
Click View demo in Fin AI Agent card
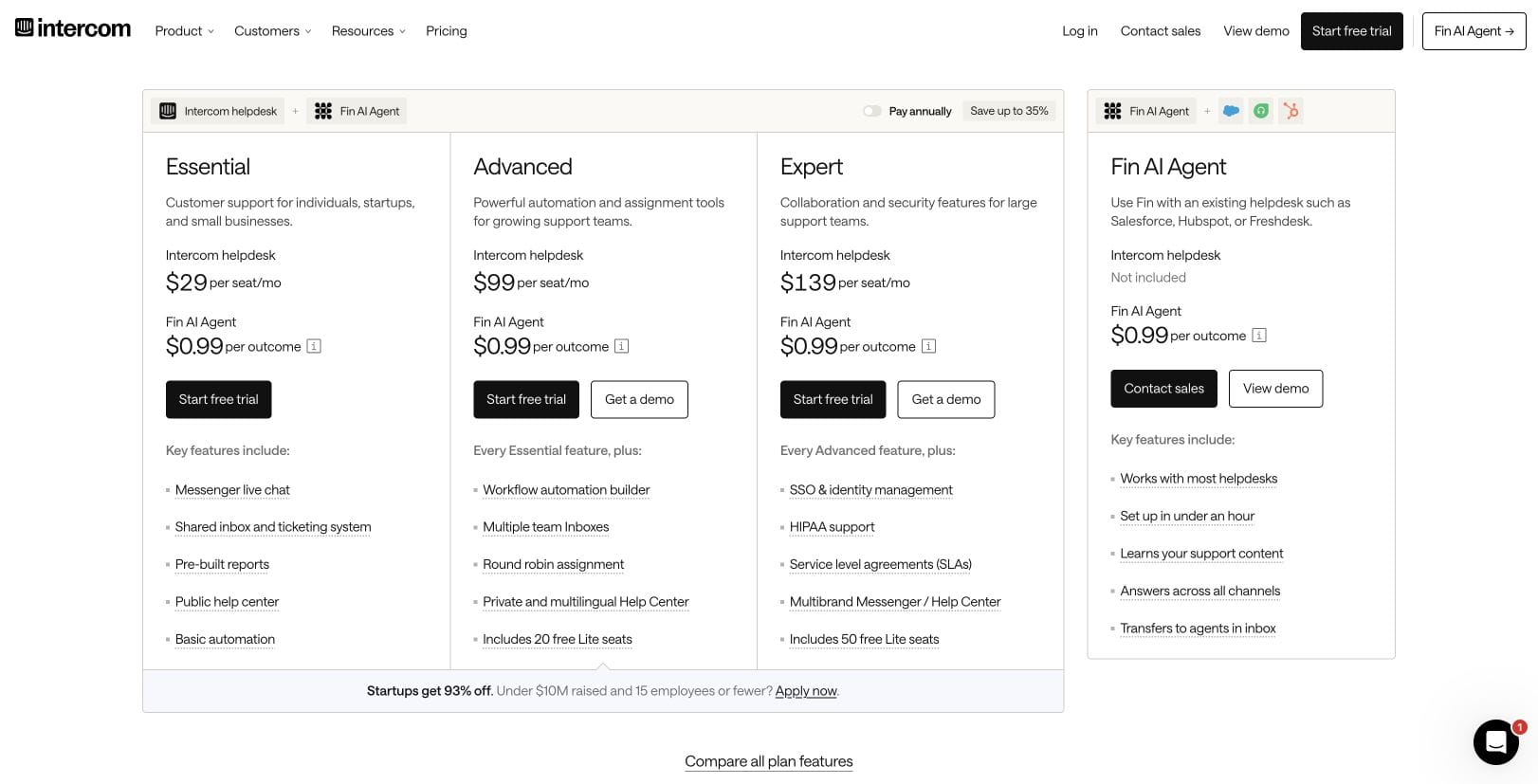point(1276,389)
